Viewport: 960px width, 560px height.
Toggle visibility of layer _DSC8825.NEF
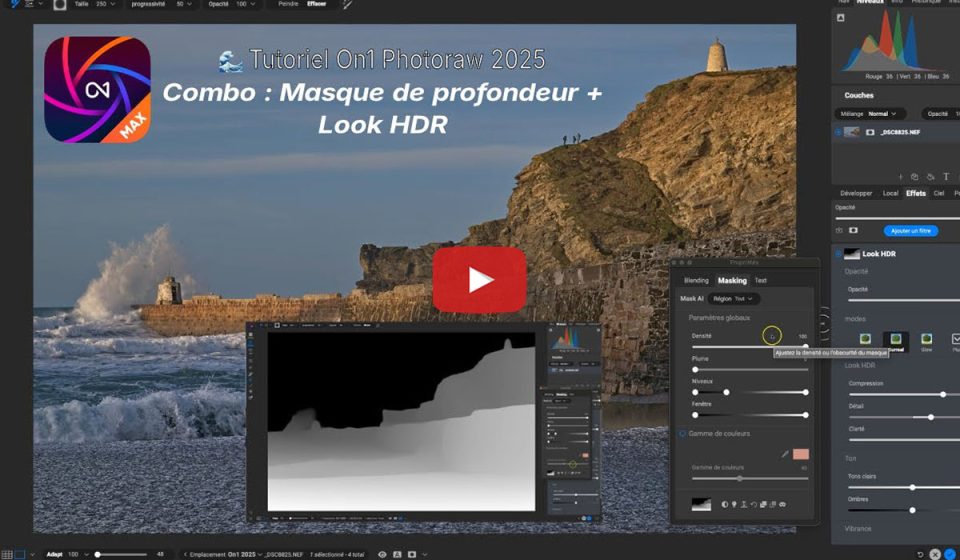pos(838,132)
